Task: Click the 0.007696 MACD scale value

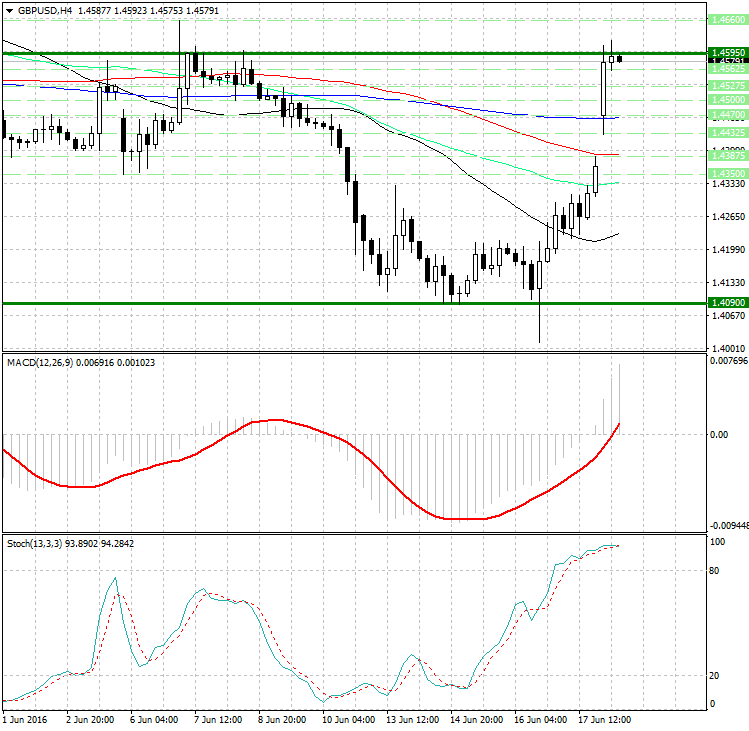Action: click(729, 361)
